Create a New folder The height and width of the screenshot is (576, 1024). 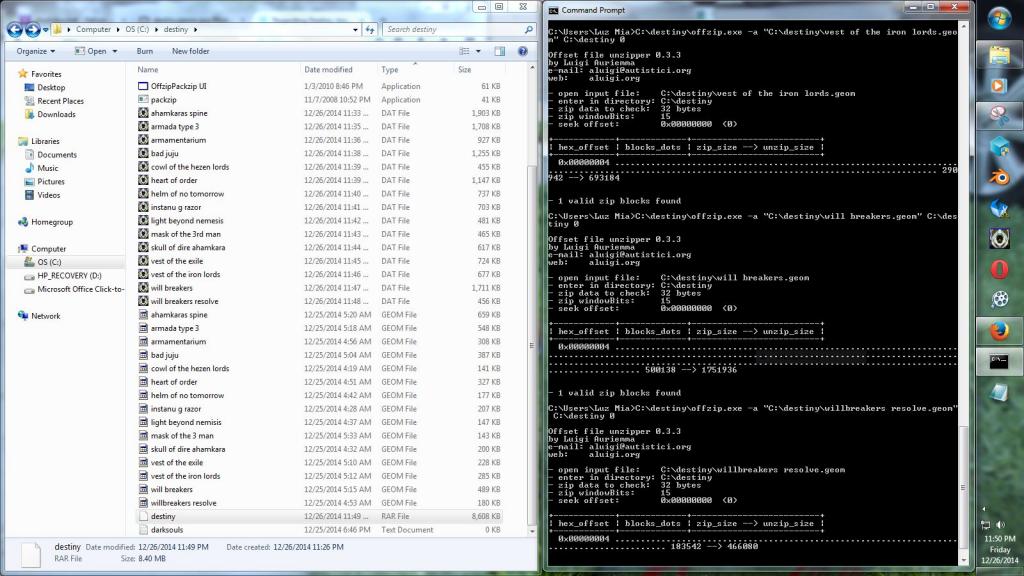191,51
